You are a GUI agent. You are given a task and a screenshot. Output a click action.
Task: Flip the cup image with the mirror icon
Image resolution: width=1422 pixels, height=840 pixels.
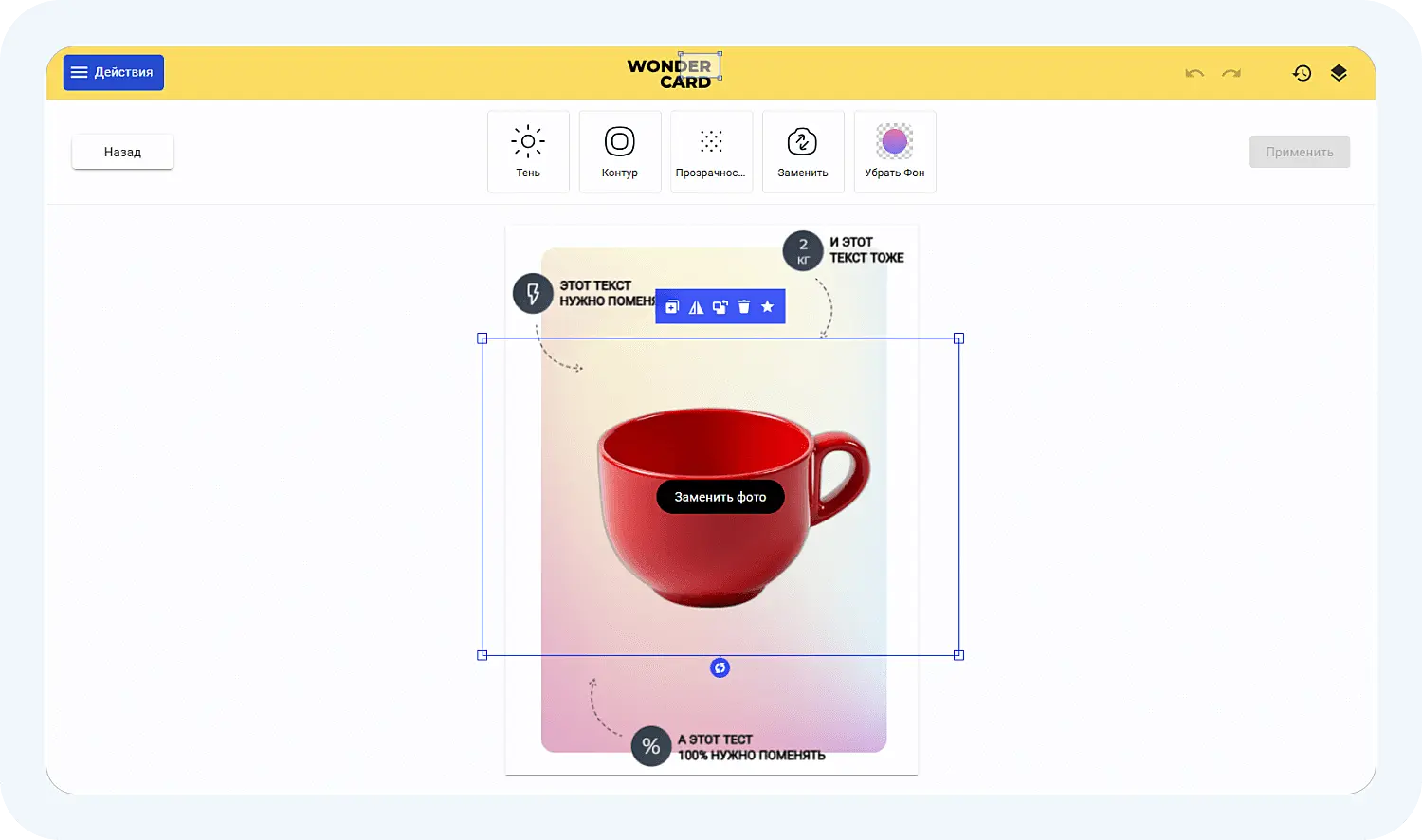pos(696,305)
